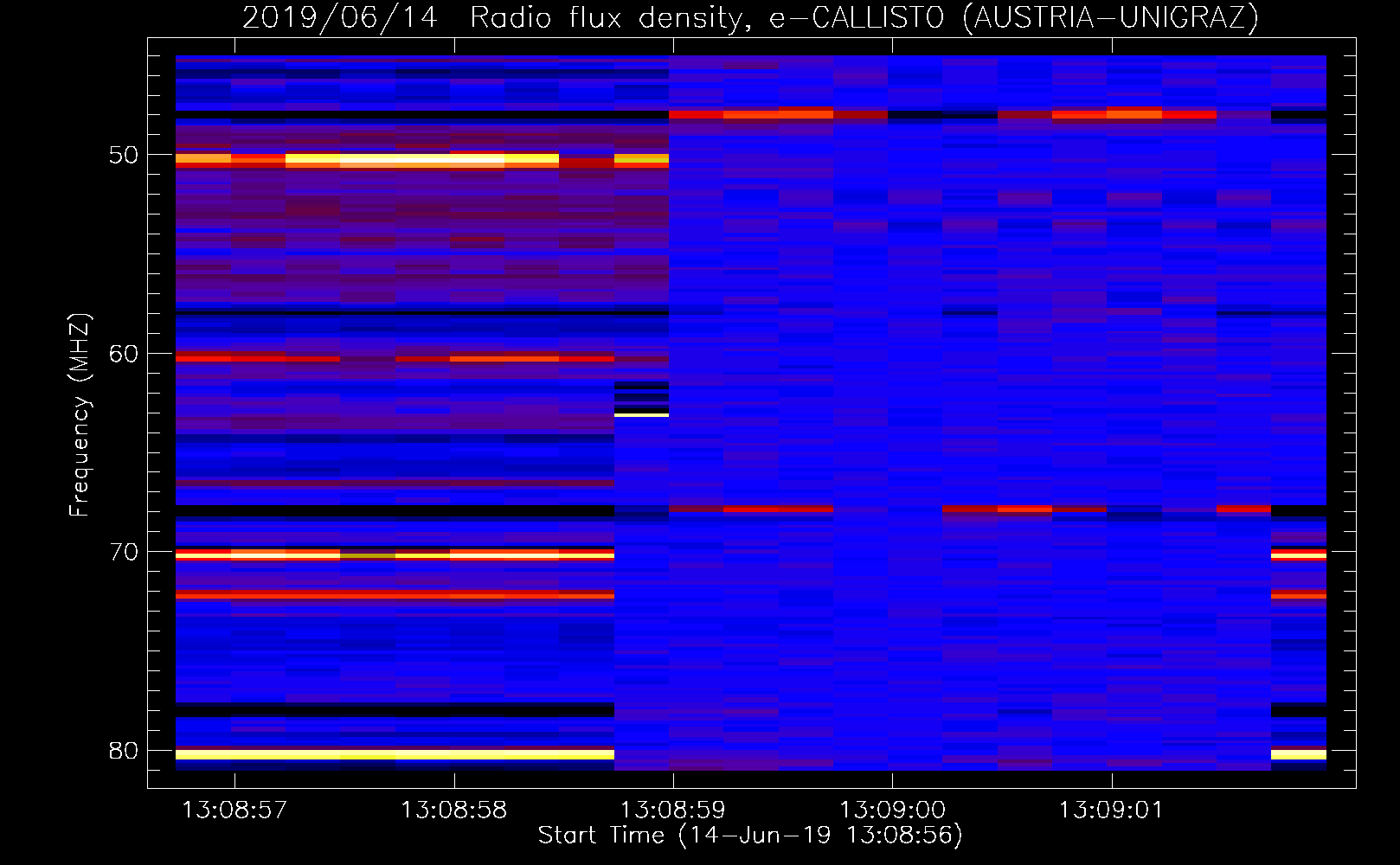
Task: Click the '13:09:00' time axis label
Action: coord(892,811)
